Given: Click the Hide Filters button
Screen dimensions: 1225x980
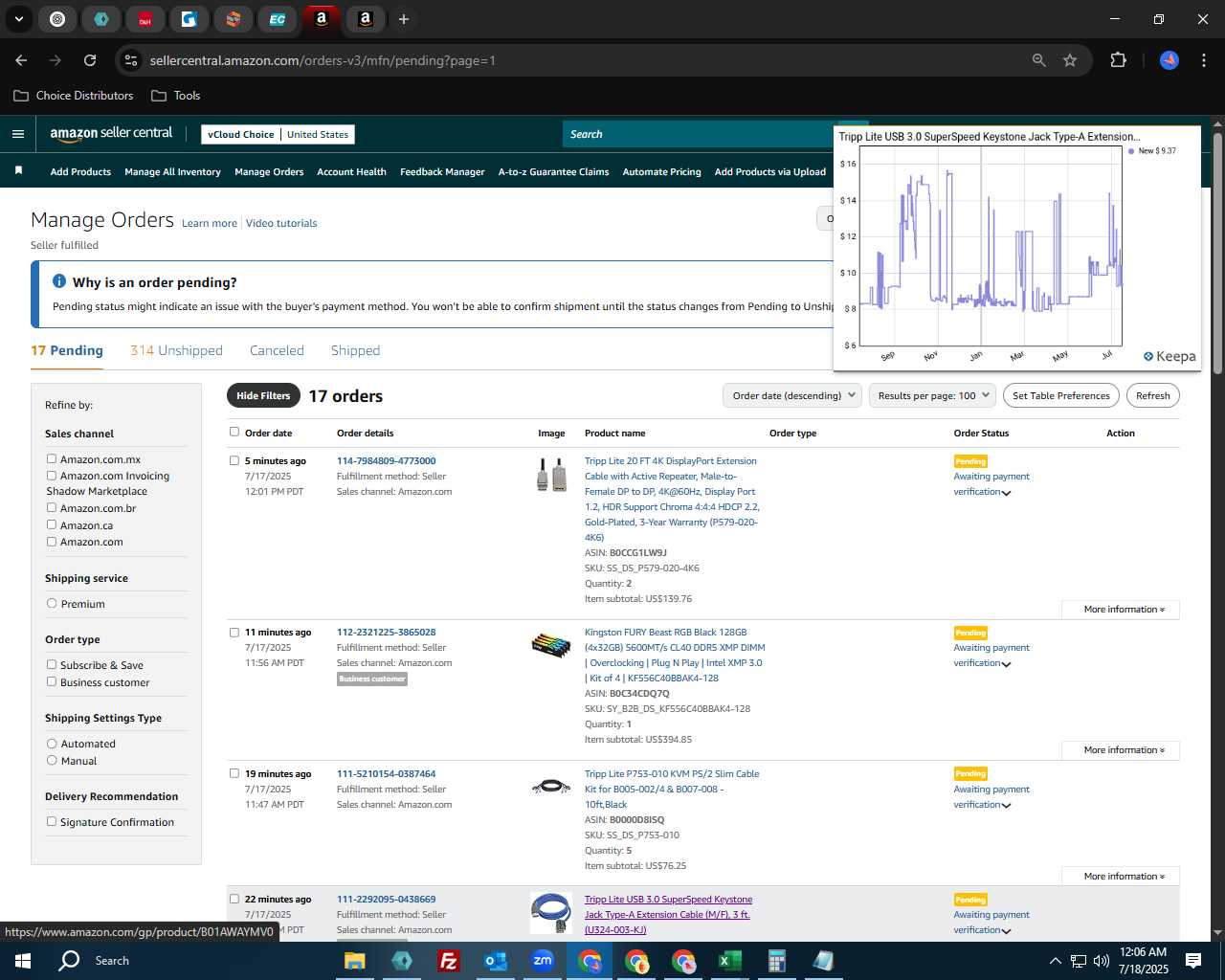Looking at the screenshot, I should click(x=263, y=395).
